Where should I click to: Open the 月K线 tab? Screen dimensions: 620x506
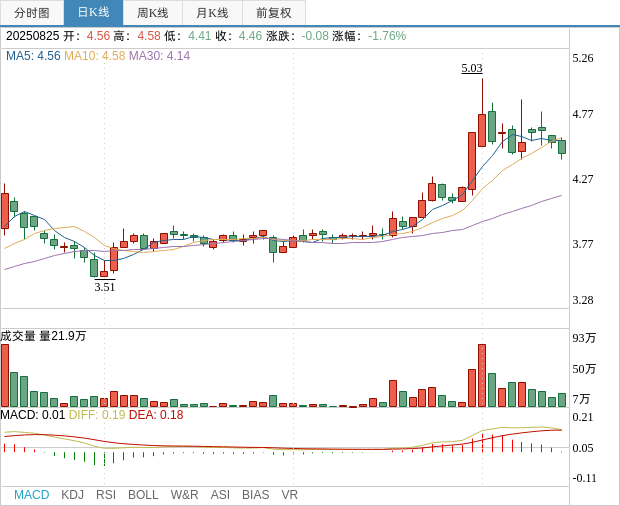tap(212, 13)
